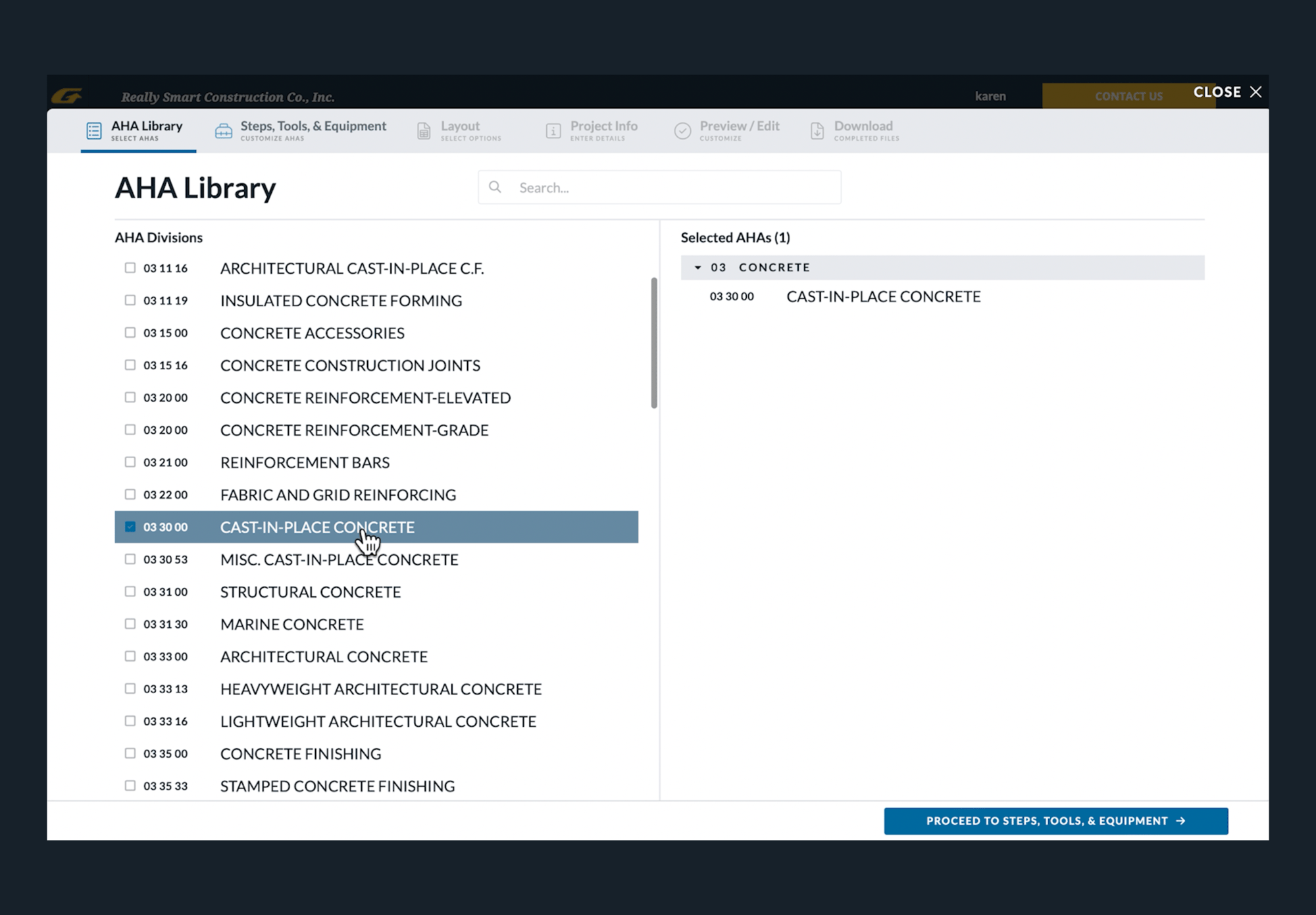The height and width of the screenshot is (915, 1316).
Task: Check Insulated Concrete Forming checkbox
Action: pyautogui.click(x=130, y=300)
